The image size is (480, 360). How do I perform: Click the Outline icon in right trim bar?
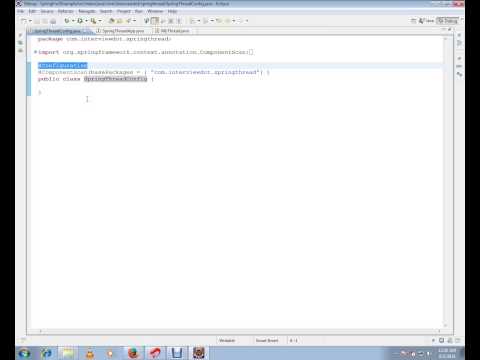[x=459, y=43]
